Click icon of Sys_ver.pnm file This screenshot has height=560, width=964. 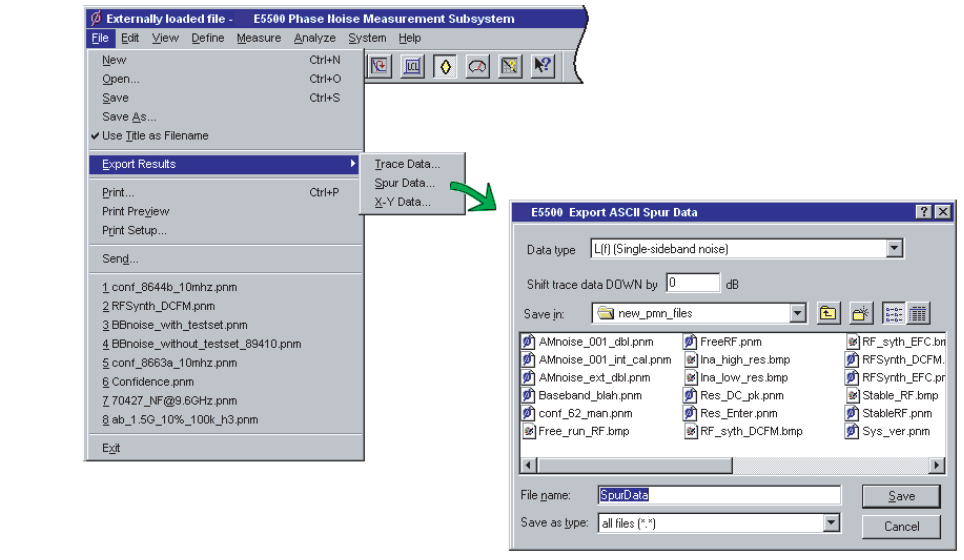tap(852, 432)
